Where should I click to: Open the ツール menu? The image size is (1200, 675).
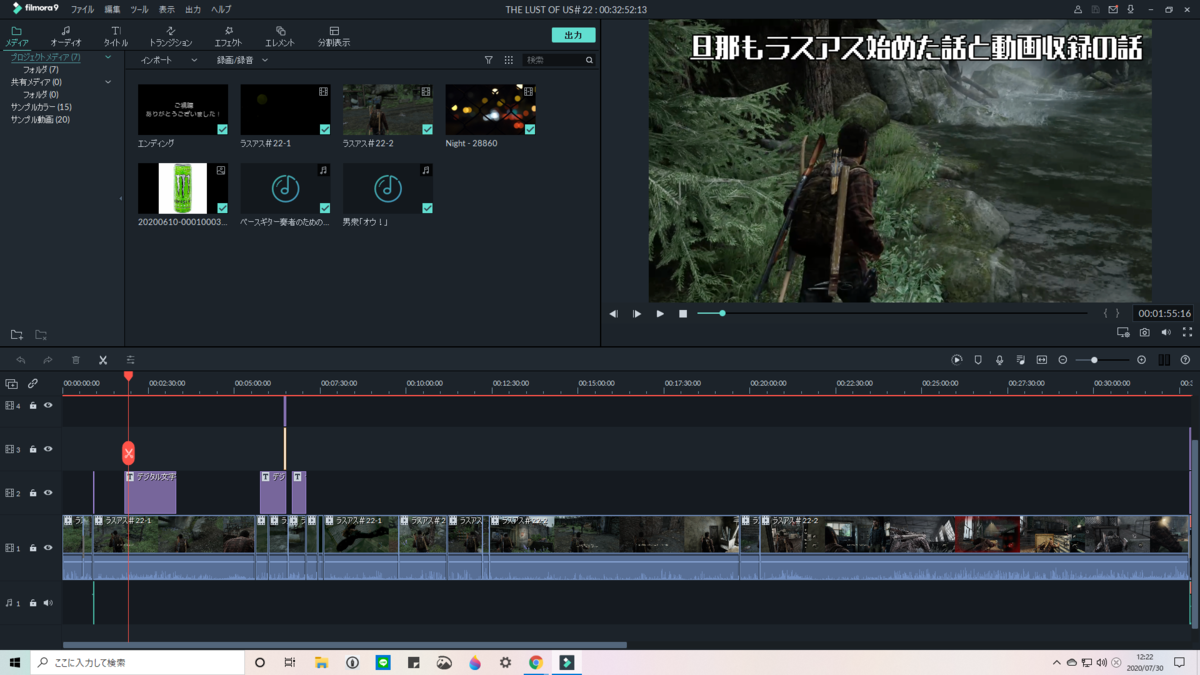pyautogui.click(x=139, y=9)
